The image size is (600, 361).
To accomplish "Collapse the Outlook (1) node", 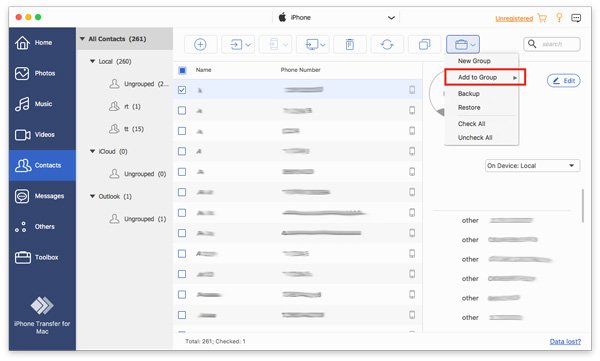I will point(92,196).
